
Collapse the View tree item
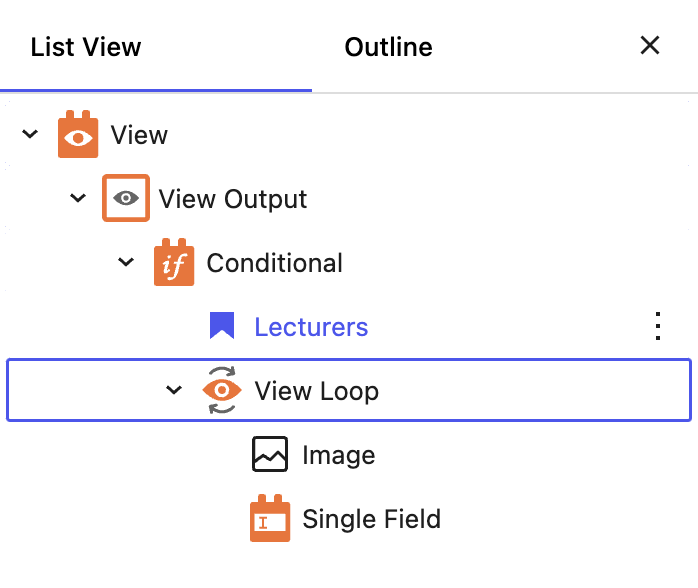[30, 134]
